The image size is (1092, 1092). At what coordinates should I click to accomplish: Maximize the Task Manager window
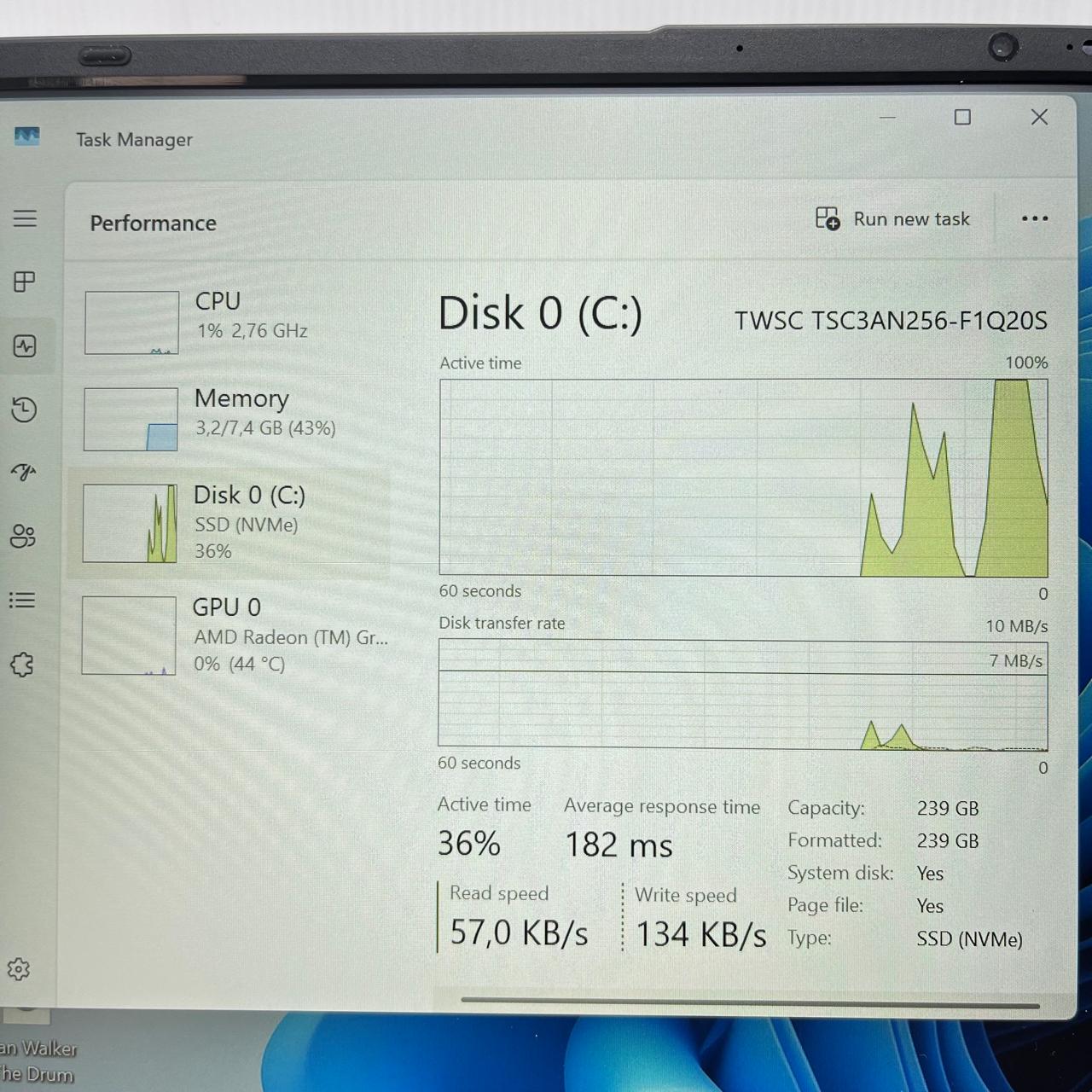point(962,117)
